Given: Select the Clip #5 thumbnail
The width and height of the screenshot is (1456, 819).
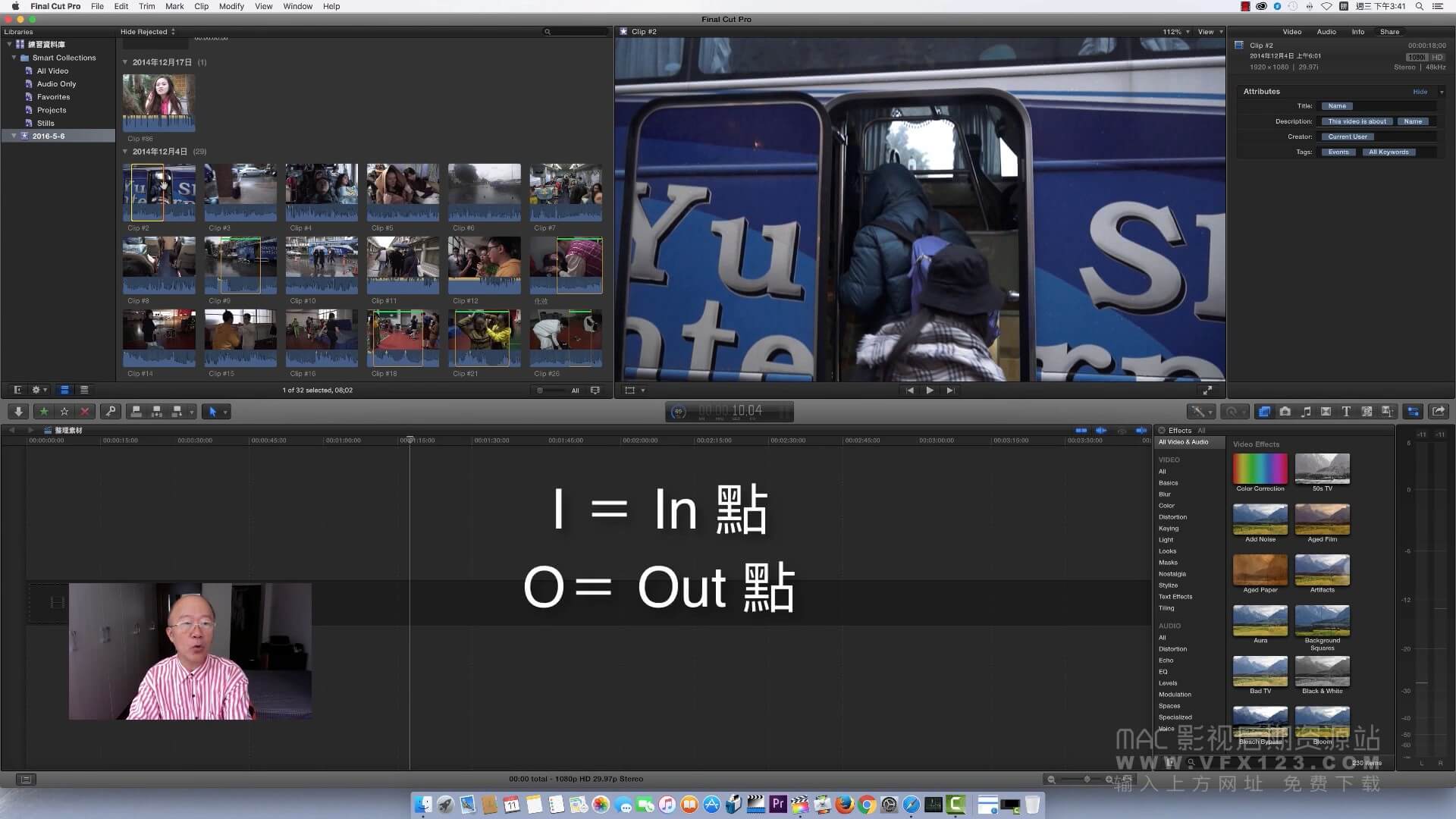Looking at the screenshot, I should pos(403,192).
